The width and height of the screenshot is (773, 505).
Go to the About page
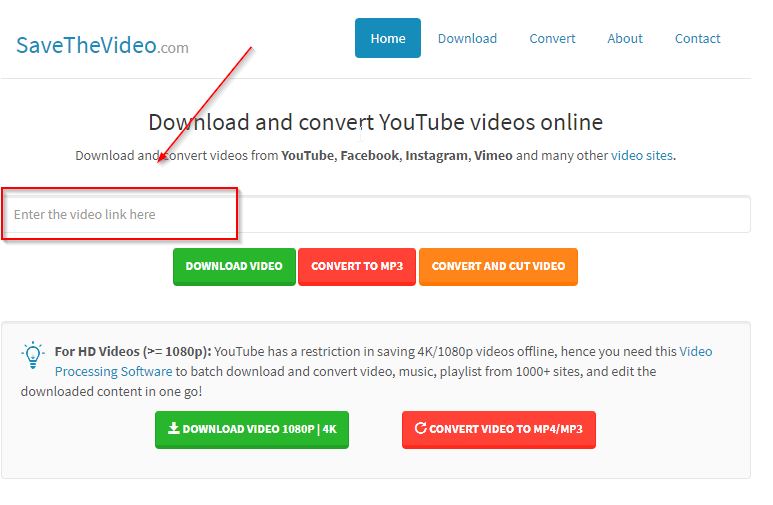tap(625, 38)
